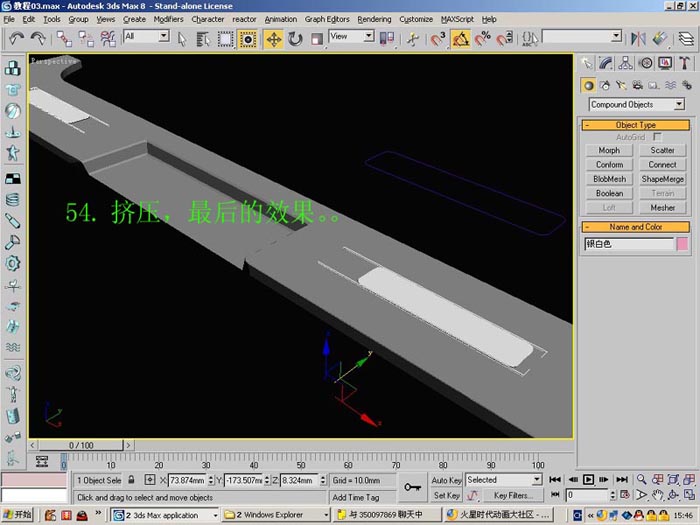Image resolution: width=700 pixels, height=525 pixels.
Task: Click the Align tool icon
Action: coord(660,39)
